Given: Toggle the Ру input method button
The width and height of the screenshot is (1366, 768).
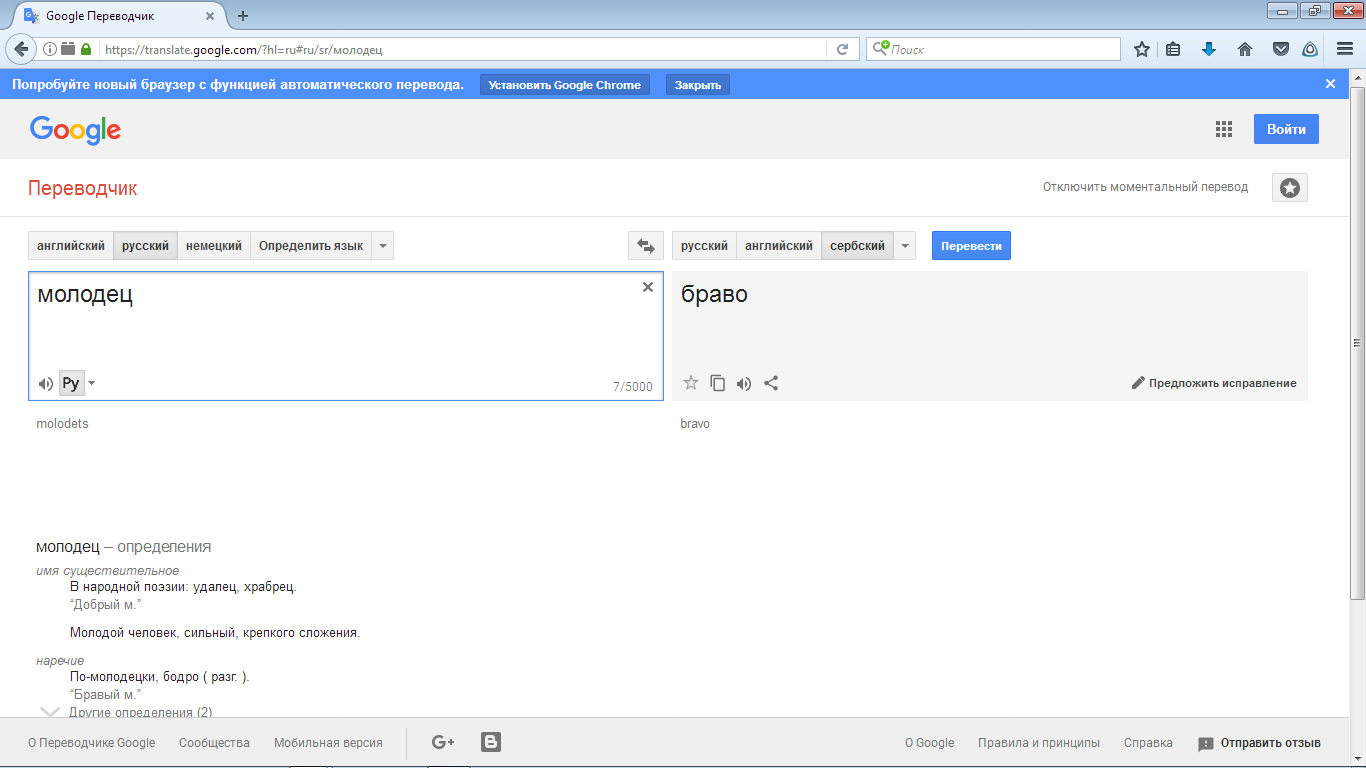Looking at the screenshot, I should pos(71,384).
